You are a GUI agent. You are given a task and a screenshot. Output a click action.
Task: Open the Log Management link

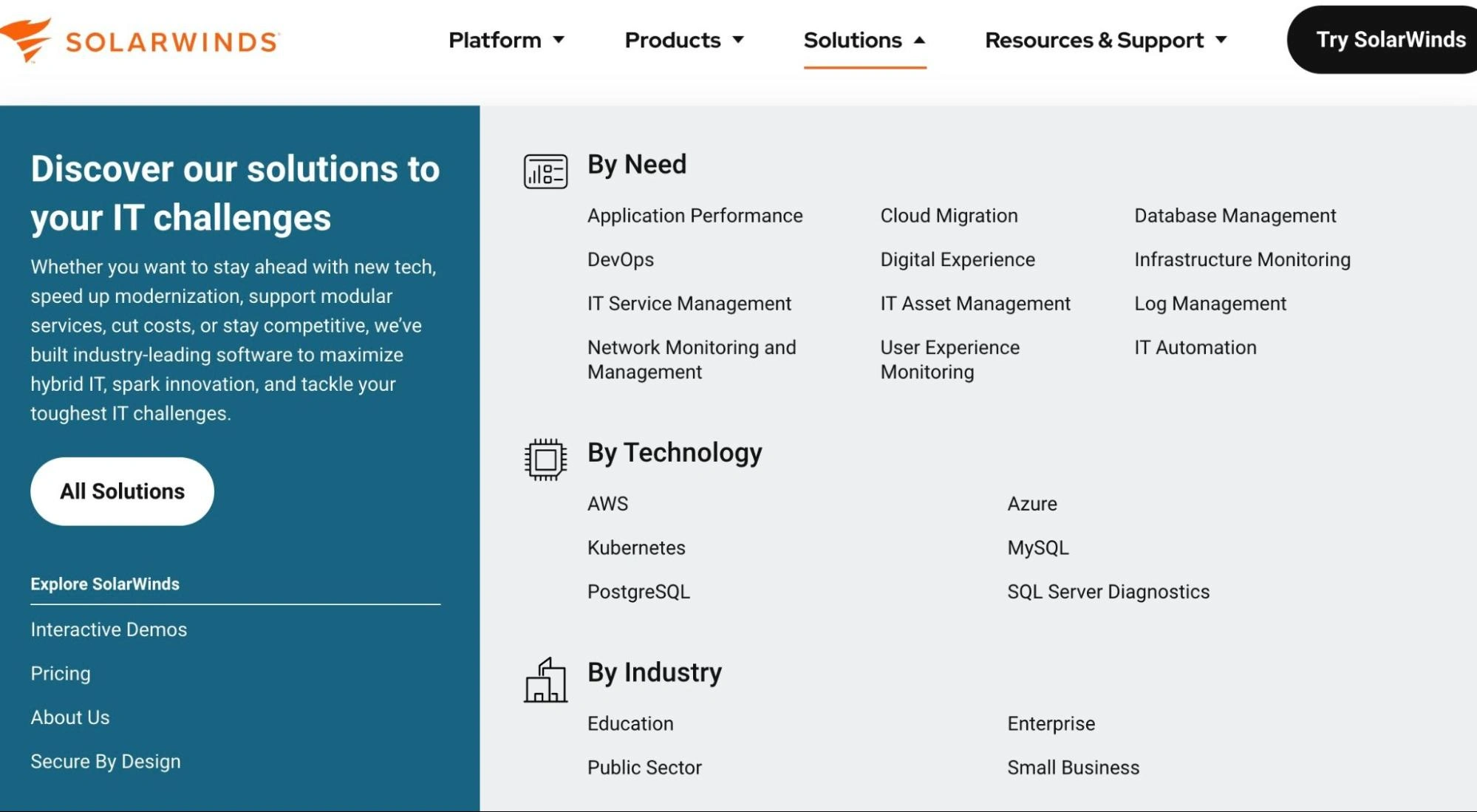coord(1210,304)
